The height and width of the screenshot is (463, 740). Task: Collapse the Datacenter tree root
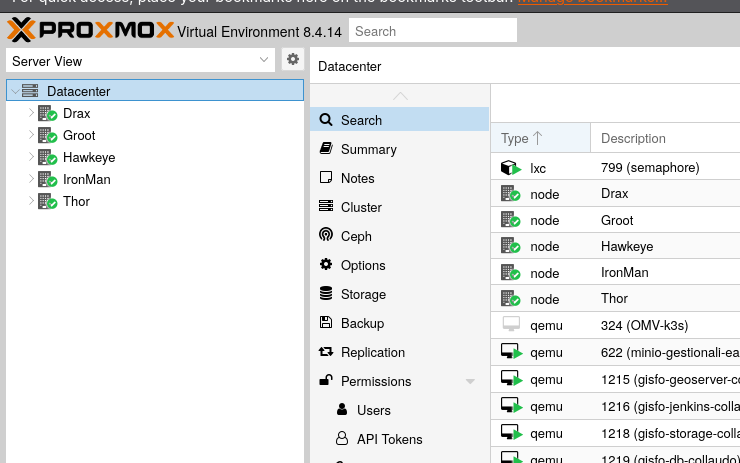point(13,91)
